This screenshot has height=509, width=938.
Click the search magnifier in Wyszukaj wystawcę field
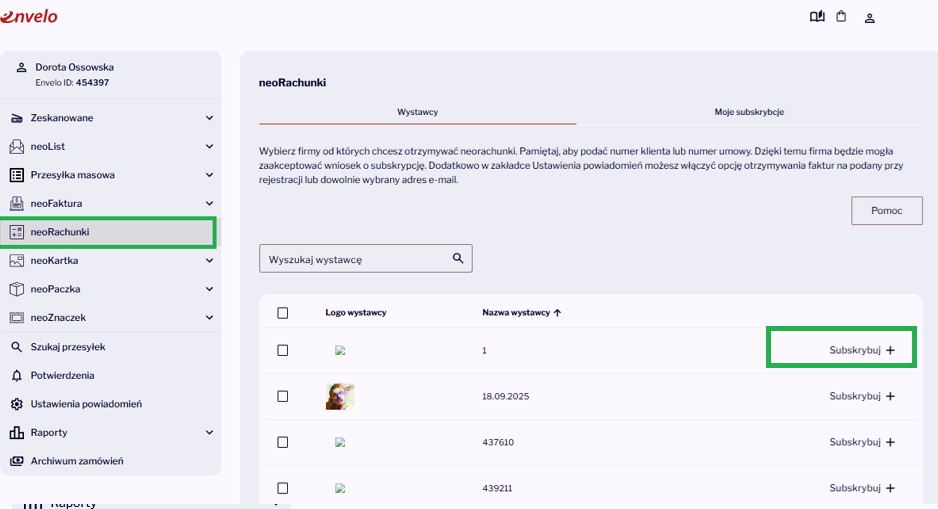tap(458, 258)
